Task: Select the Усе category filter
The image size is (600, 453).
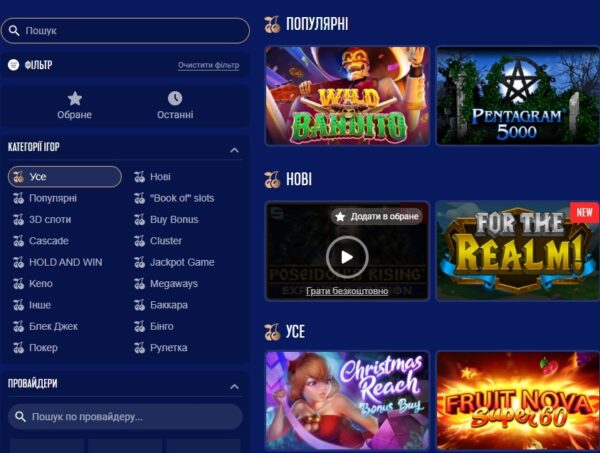Action: pyautogui.click(x=65, y=177)
